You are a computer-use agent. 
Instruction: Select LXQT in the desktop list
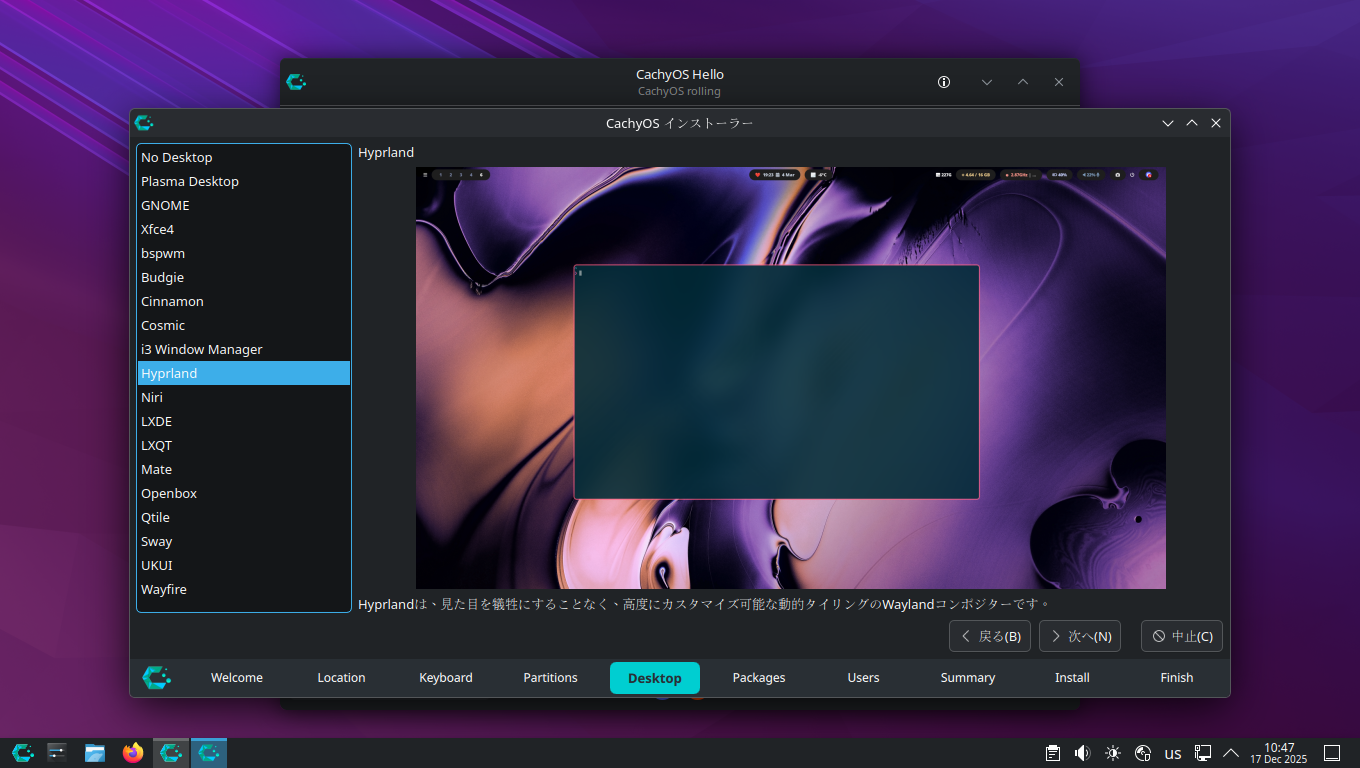[244, 445]
